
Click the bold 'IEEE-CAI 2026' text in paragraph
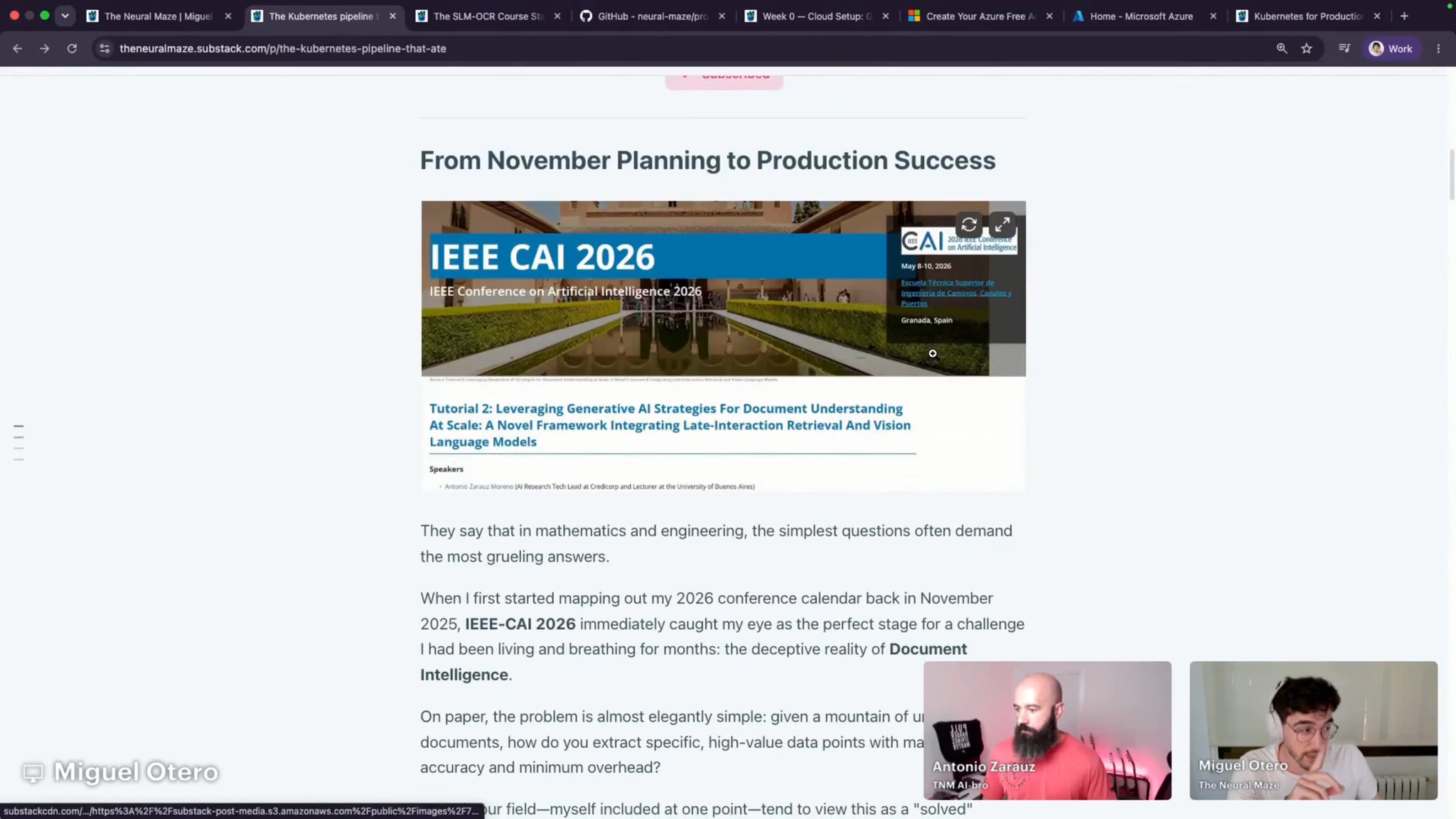click(x=520, y=624)
